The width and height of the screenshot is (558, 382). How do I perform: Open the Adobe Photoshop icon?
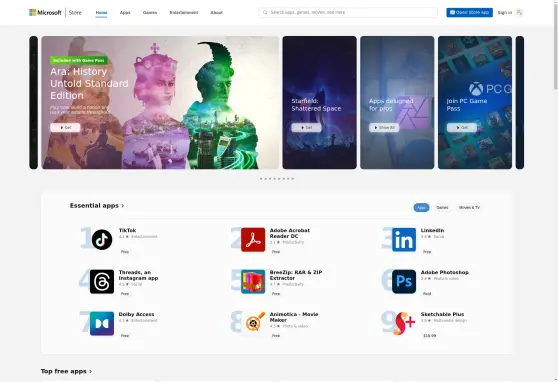(x=404, y=282)
